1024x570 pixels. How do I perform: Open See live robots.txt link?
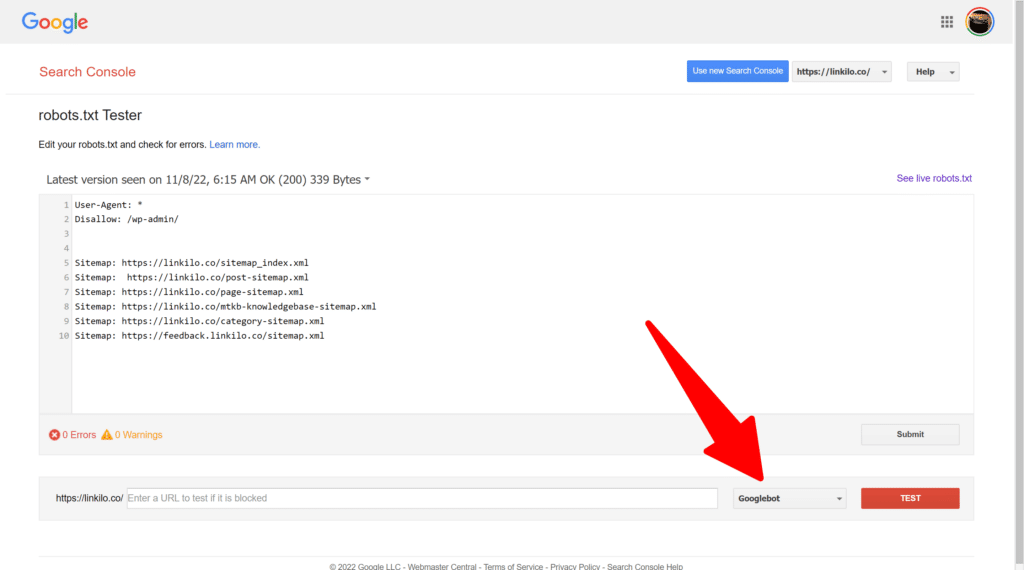tap(934, 178)
